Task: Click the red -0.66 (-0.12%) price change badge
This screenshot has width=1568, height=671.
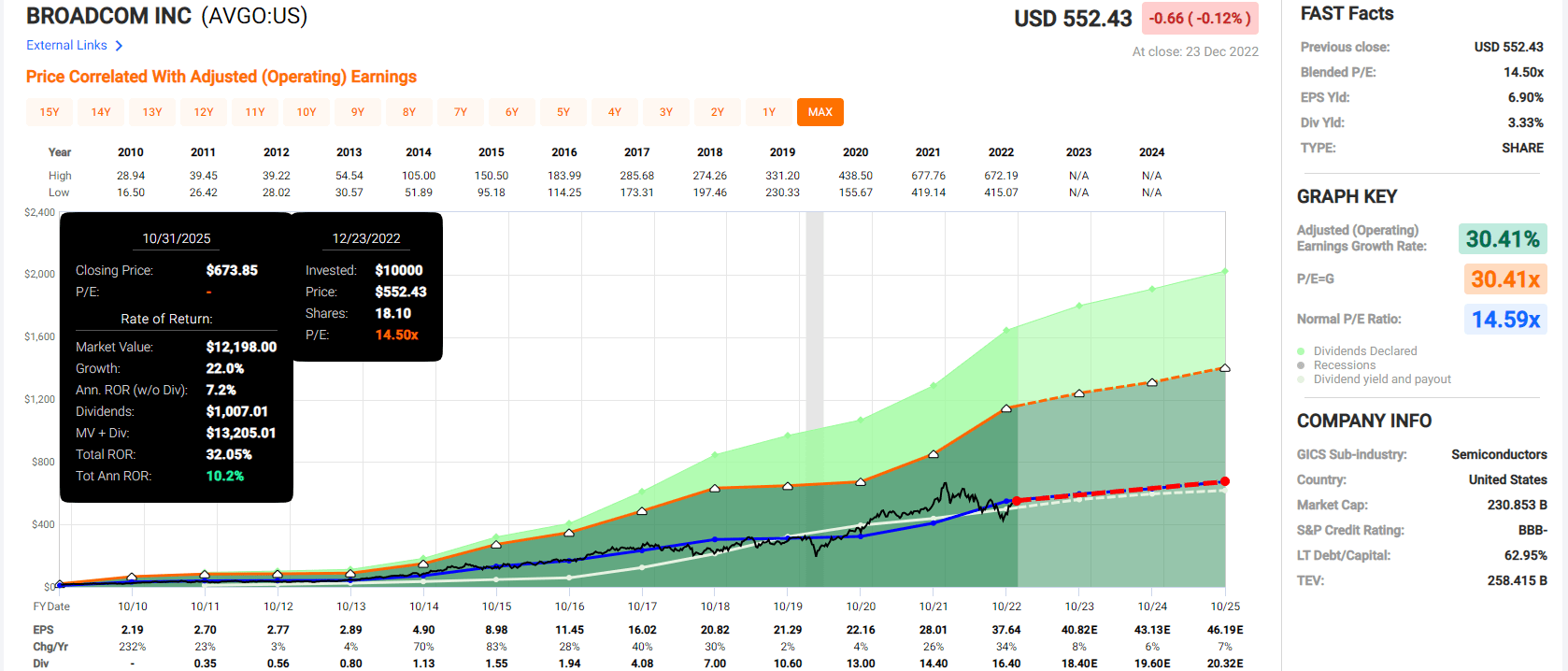Action: tap(1200, 19)
